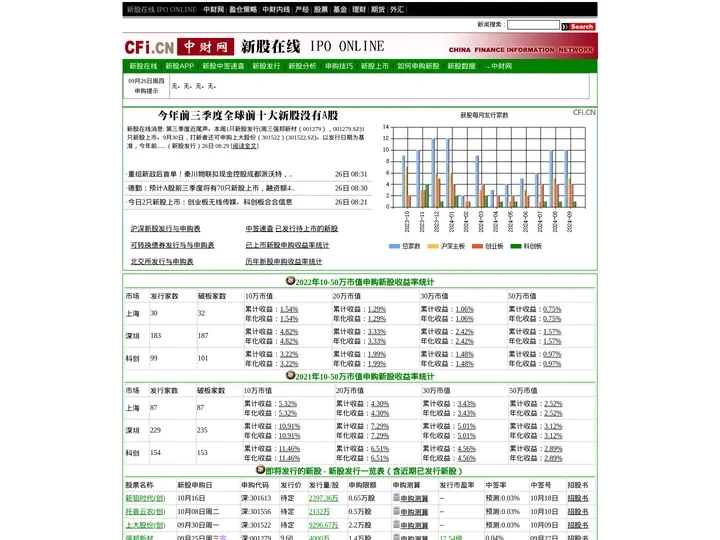Open 招股书 link in the 新铝时代 row

click(x=578, y=498)
